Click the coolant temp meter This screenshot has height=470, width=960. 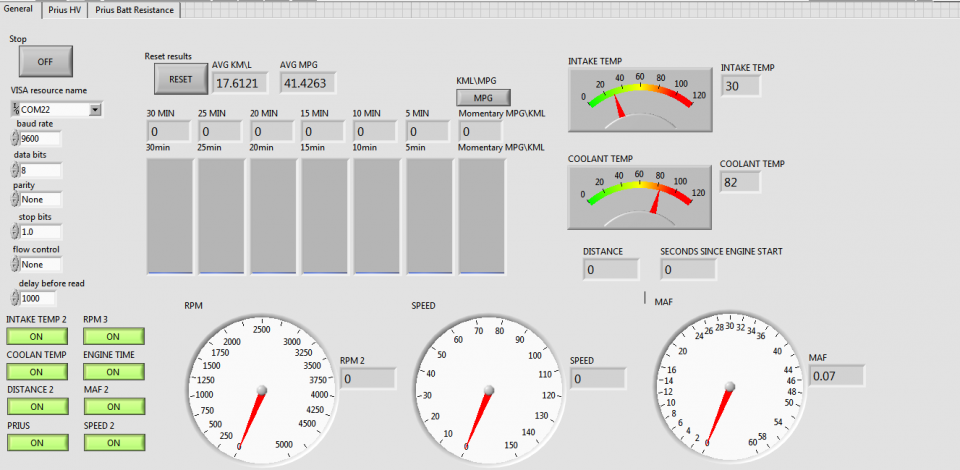point(640,194)
